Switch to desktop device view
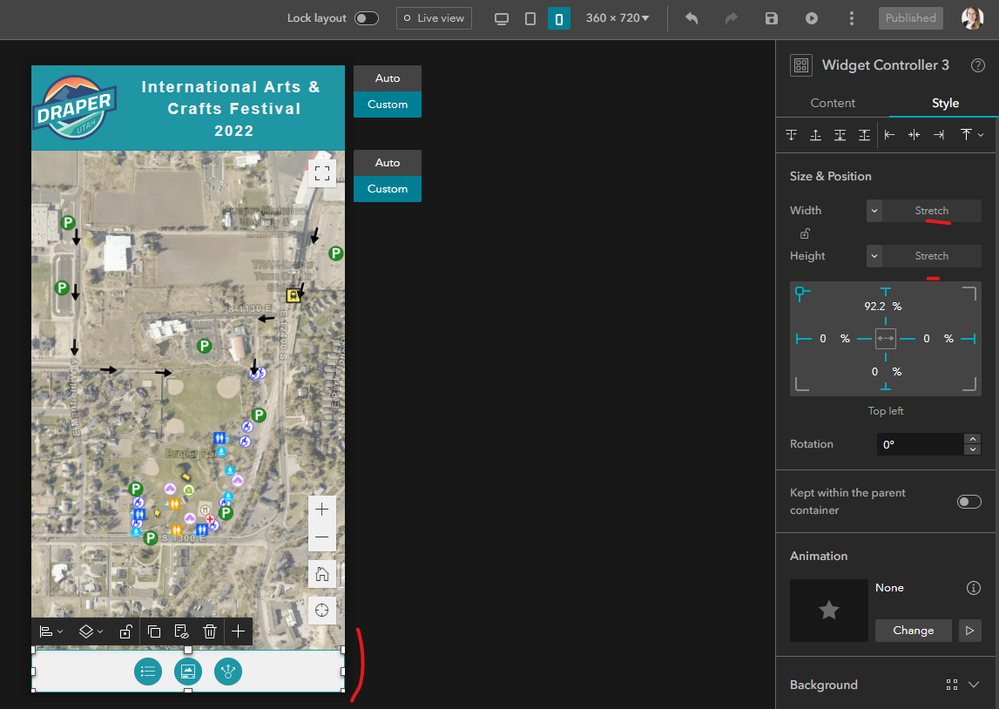 pos(501,18)
